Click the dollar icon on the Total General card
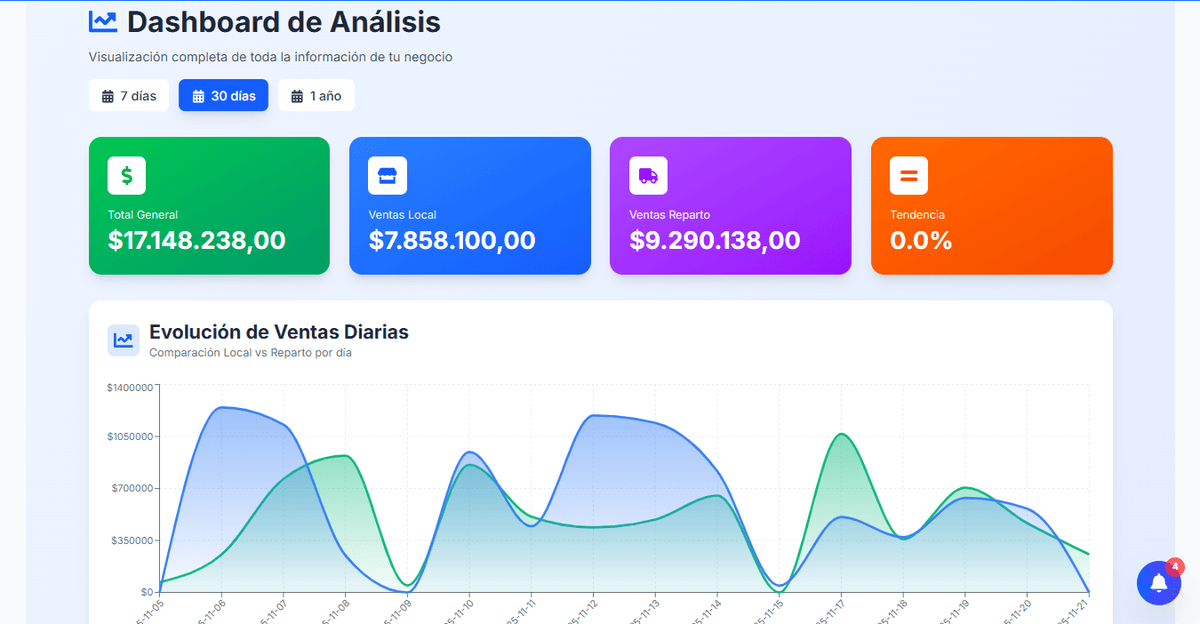The width and height of the screenshot is (1200, 624). click(126, 174)
